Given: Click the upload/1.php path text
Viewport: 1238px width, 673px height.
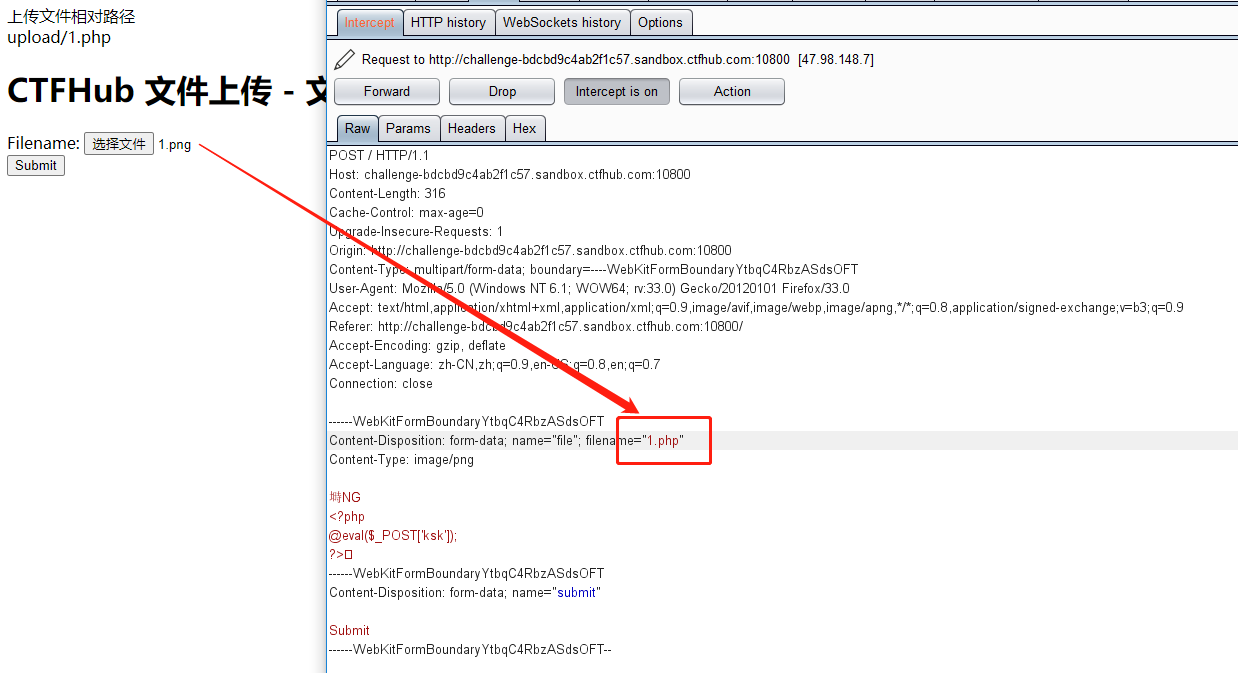Looking at the screenshot, I should pyautogui.click(x=59, y=38).
